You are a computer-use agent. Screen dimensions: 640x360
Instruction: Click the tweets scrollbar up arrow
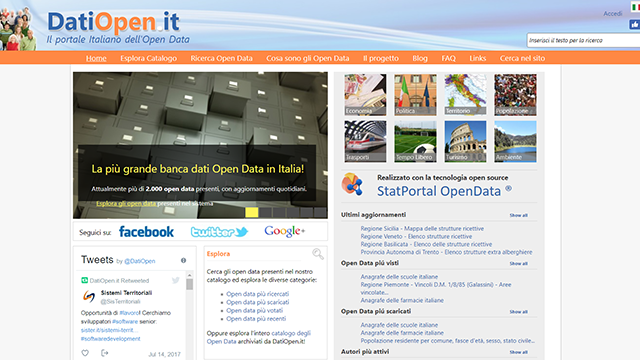[x=189, y=276]
